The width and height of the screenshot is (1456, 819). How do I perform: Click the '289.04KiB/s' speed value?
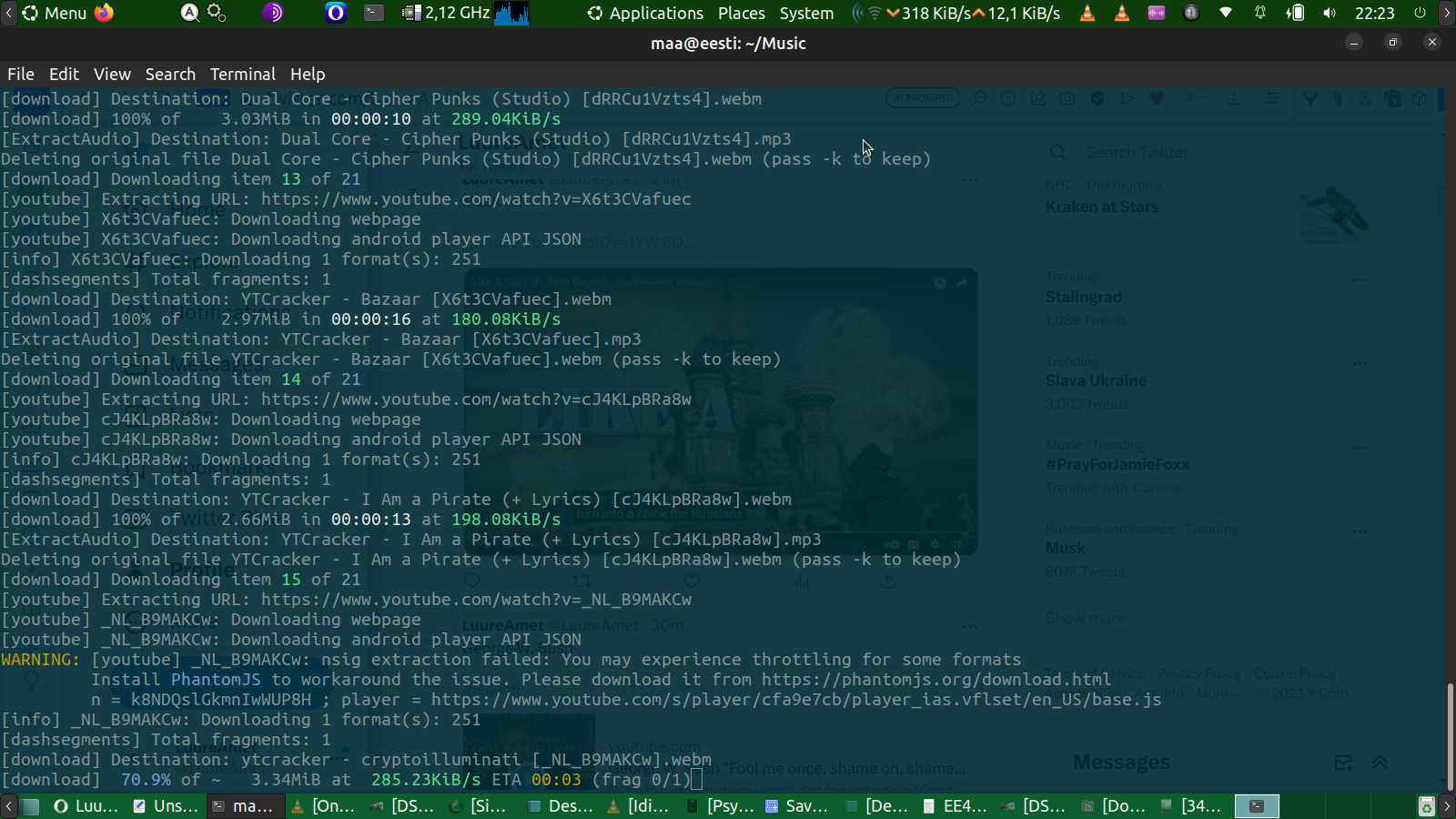pos(506,119)
